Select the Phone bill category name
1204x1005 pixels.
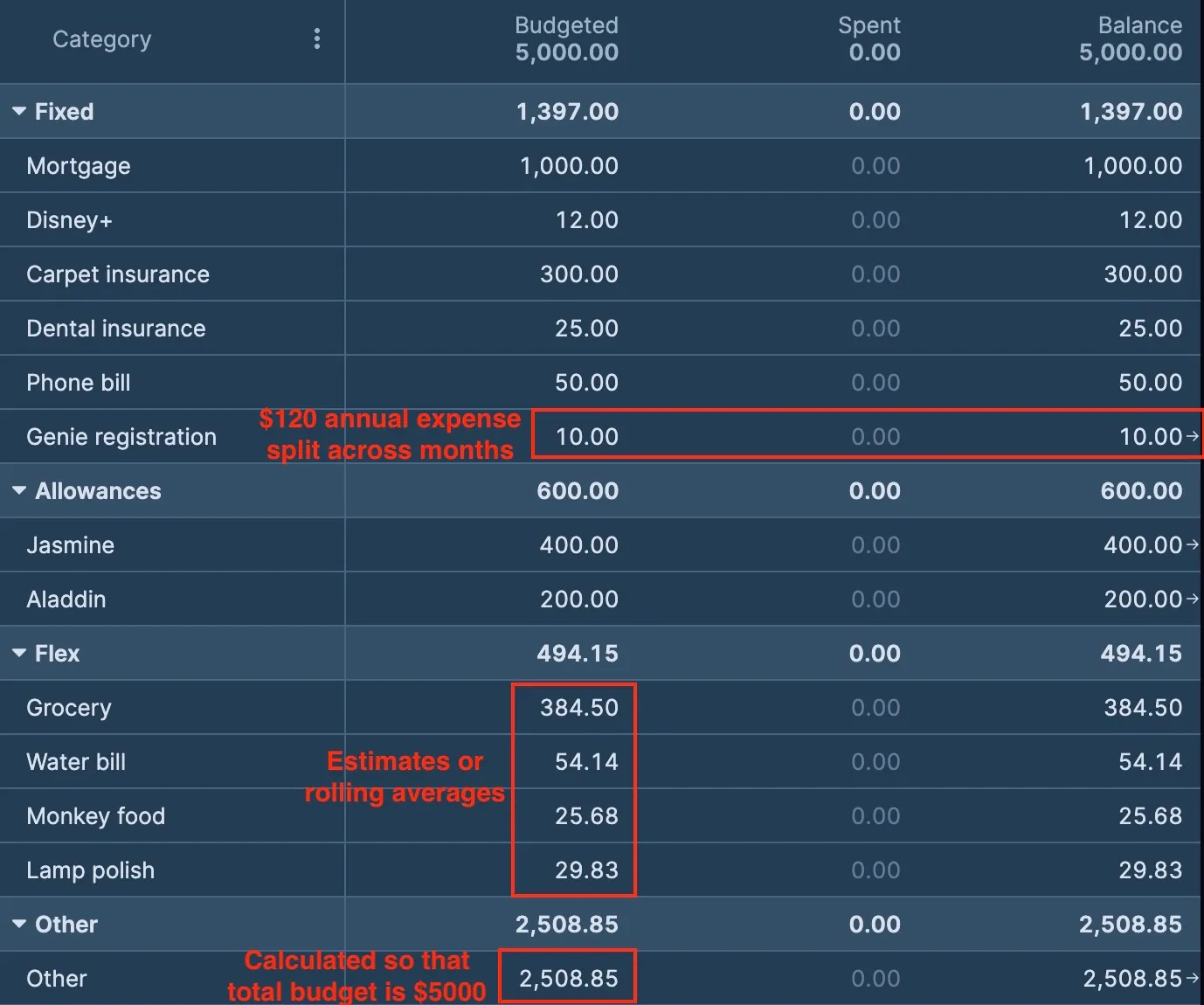pos(79,382)
